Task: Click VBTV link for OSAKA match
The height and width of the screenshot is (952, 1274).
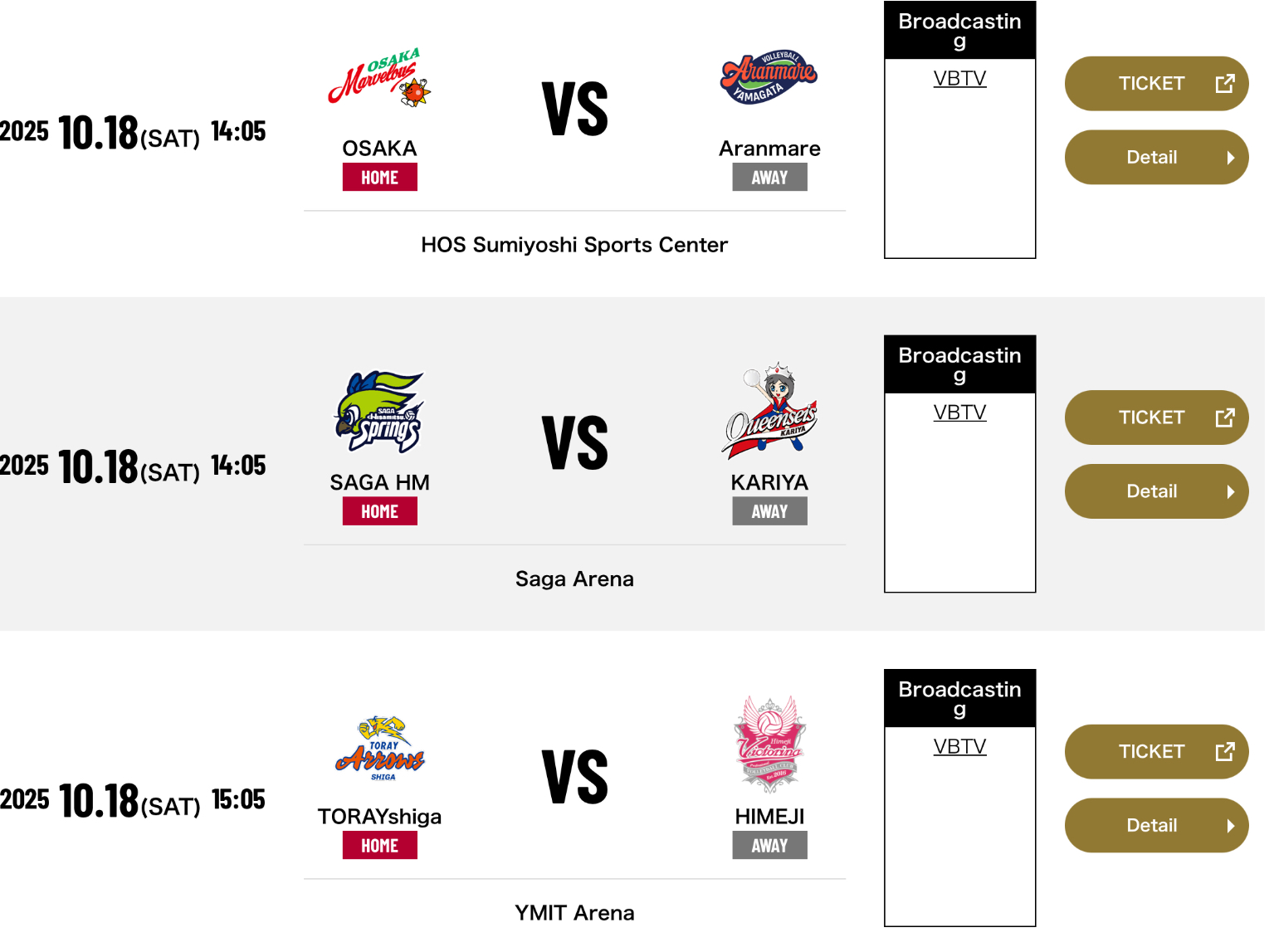Action: pyautogui.click(x=959, y=79)
